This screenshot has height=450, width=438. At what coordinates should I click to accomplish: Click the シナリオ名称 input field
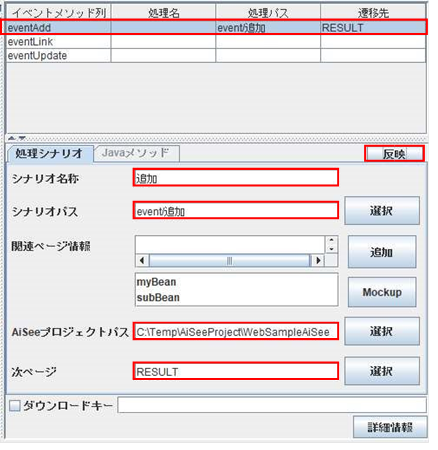coord(236,178)
